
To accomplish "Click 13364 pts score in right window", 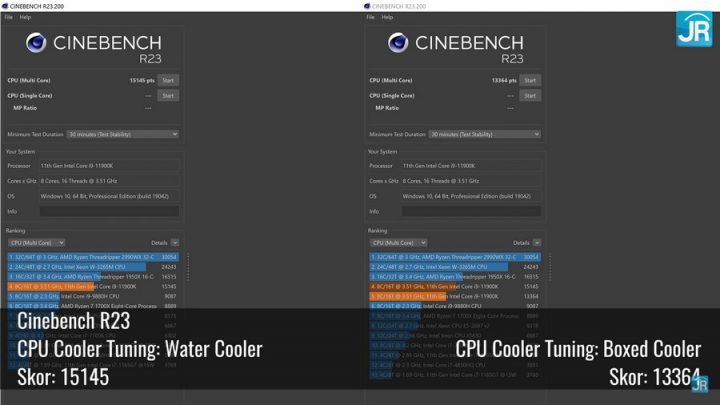I will pyautogui.click(x=504, y=80).
